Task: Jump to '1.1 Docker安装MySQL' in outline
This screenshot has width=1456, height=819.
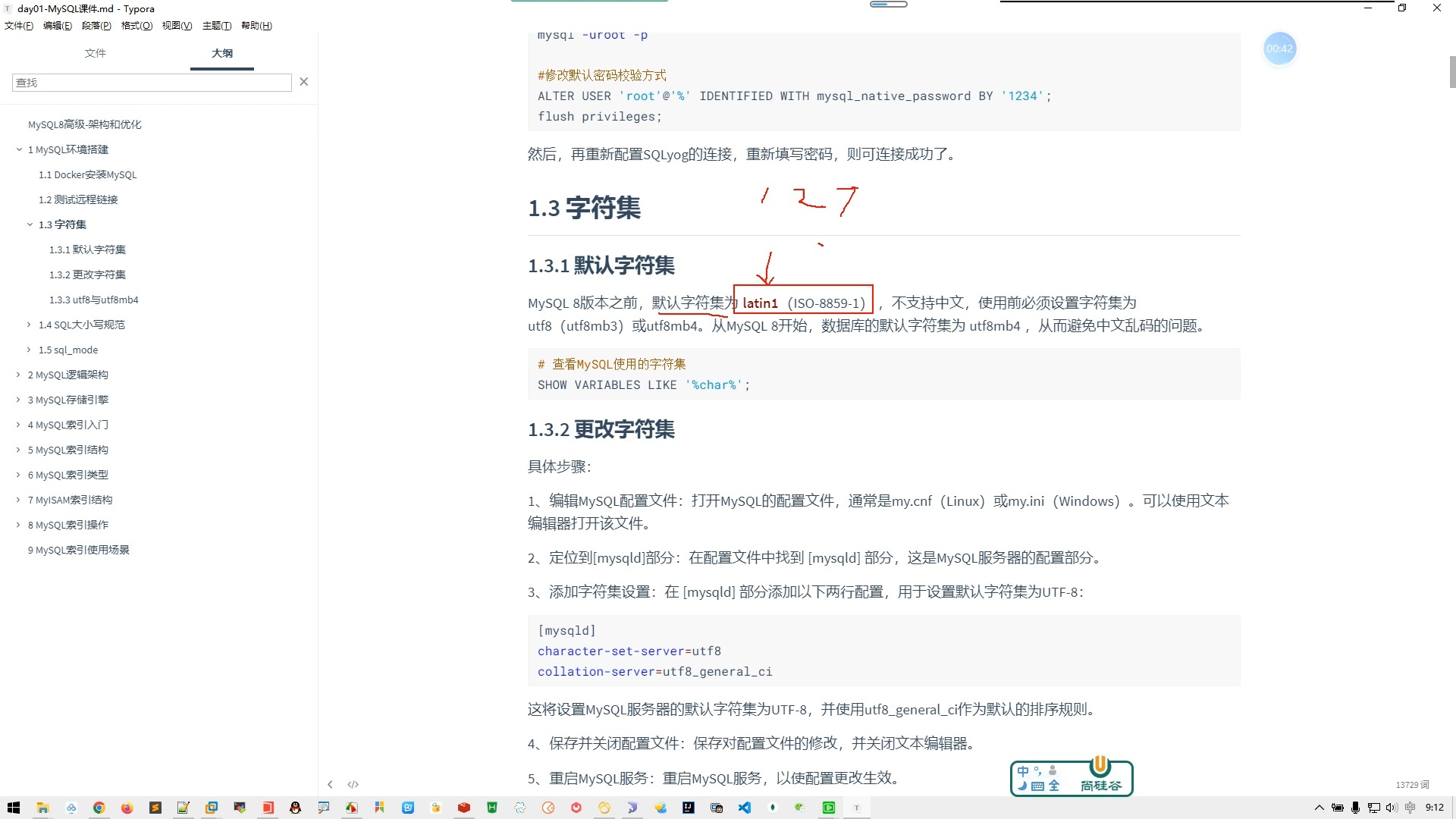Action: [88, 174]
